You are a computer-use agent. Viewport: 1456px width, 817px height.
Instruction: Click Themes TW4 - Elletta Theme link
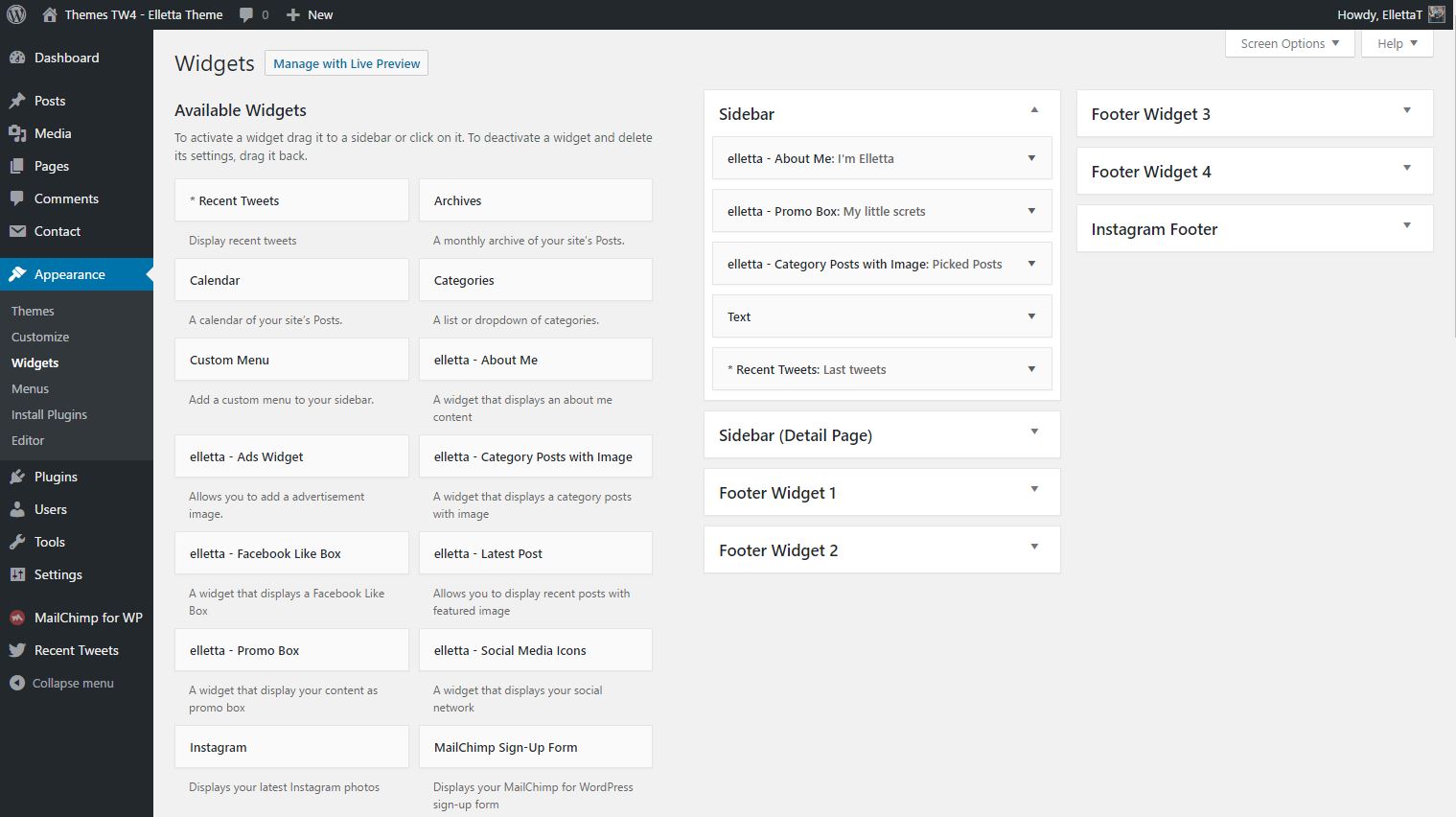pos(144,14)
